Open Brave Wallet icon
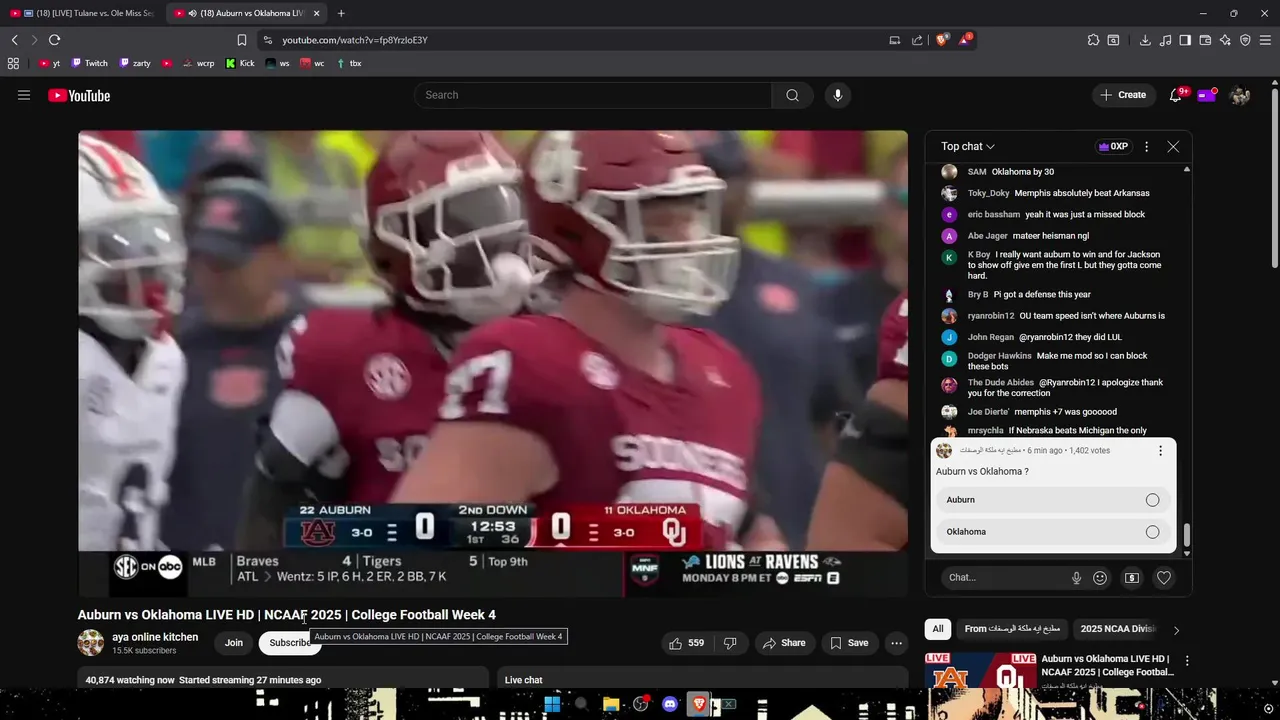This screenshot has width=1280, height=720. (1205, 40)
